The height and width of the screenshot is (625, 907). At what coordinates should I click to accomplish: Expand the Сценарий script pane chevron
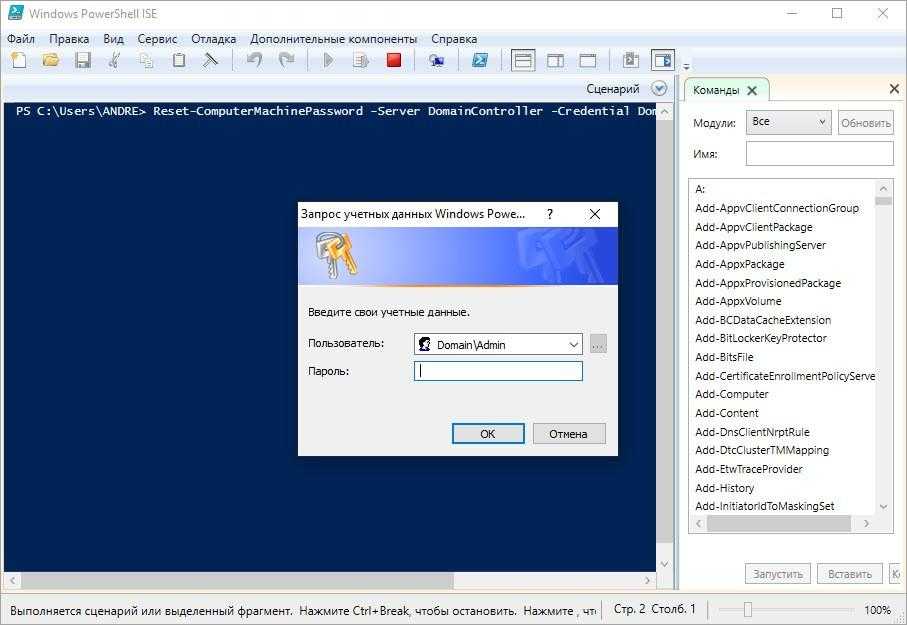659,89
